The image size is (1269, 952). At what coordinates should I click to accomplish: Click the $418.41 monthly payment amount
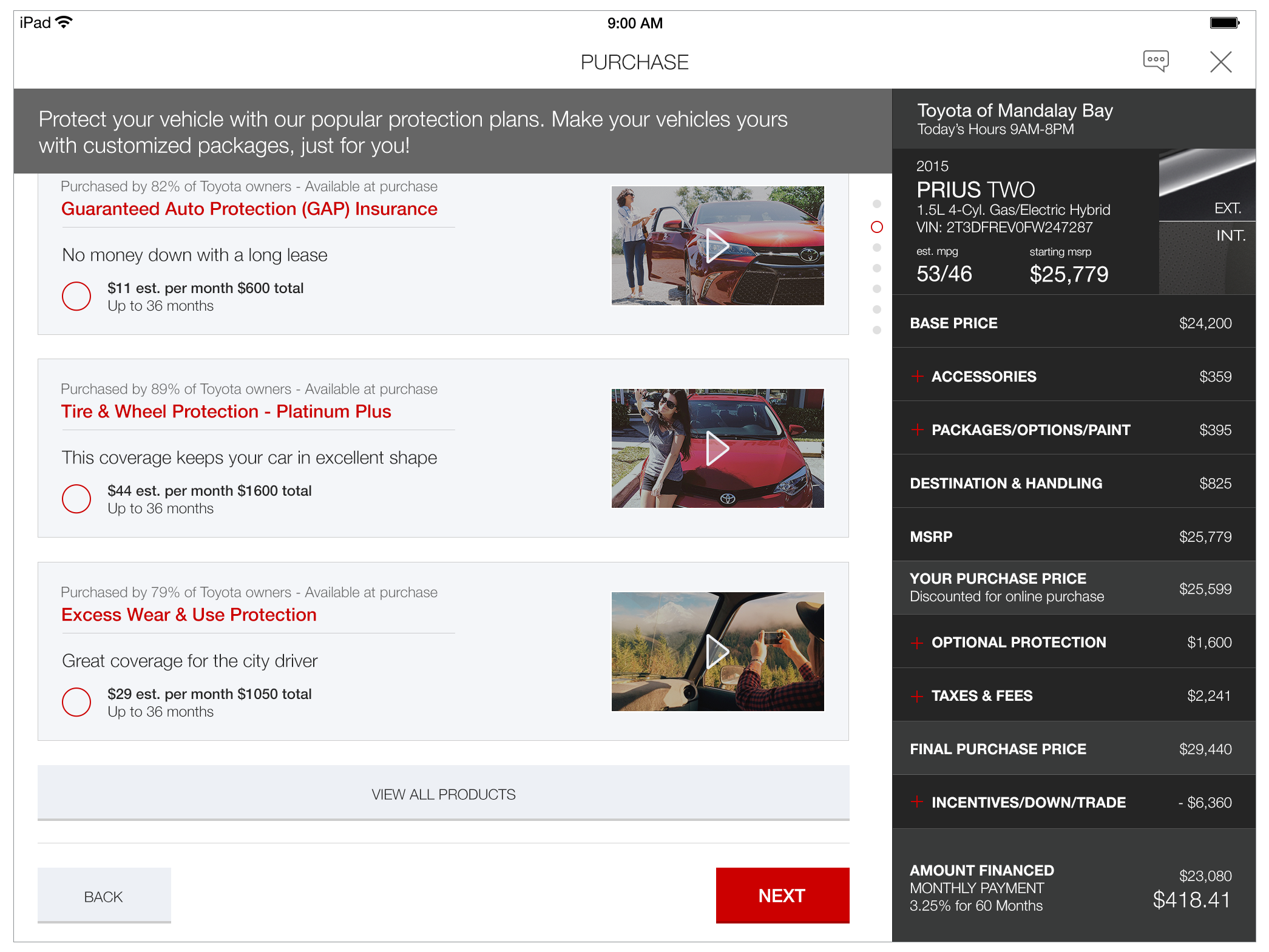pyautogui.click(x=1191, y=899)
